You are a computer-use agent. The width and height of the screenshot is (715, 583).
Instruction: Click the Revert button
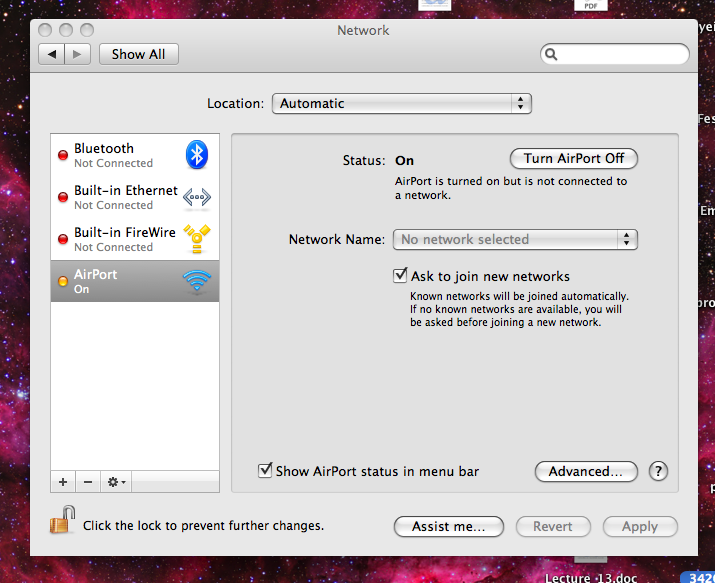coord(553,526)
